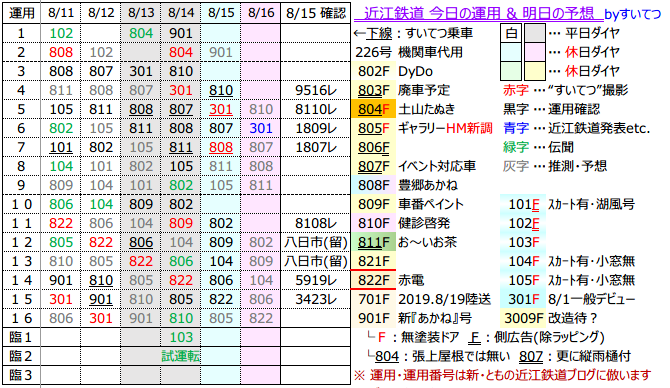The image size is (670, 388).
Task: Select the 土山たぬき legend description
Action: pos(426,109)
